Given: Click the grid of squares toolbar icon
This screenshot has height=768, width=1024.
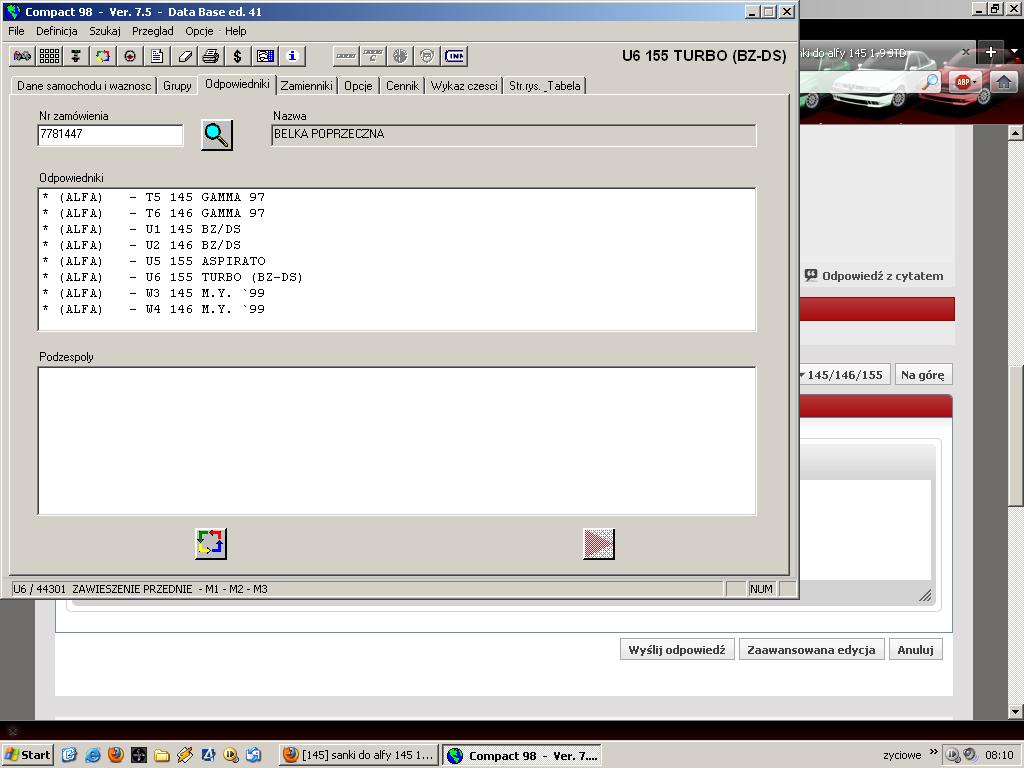Looking at the screenshot, I should pos(50,56).
